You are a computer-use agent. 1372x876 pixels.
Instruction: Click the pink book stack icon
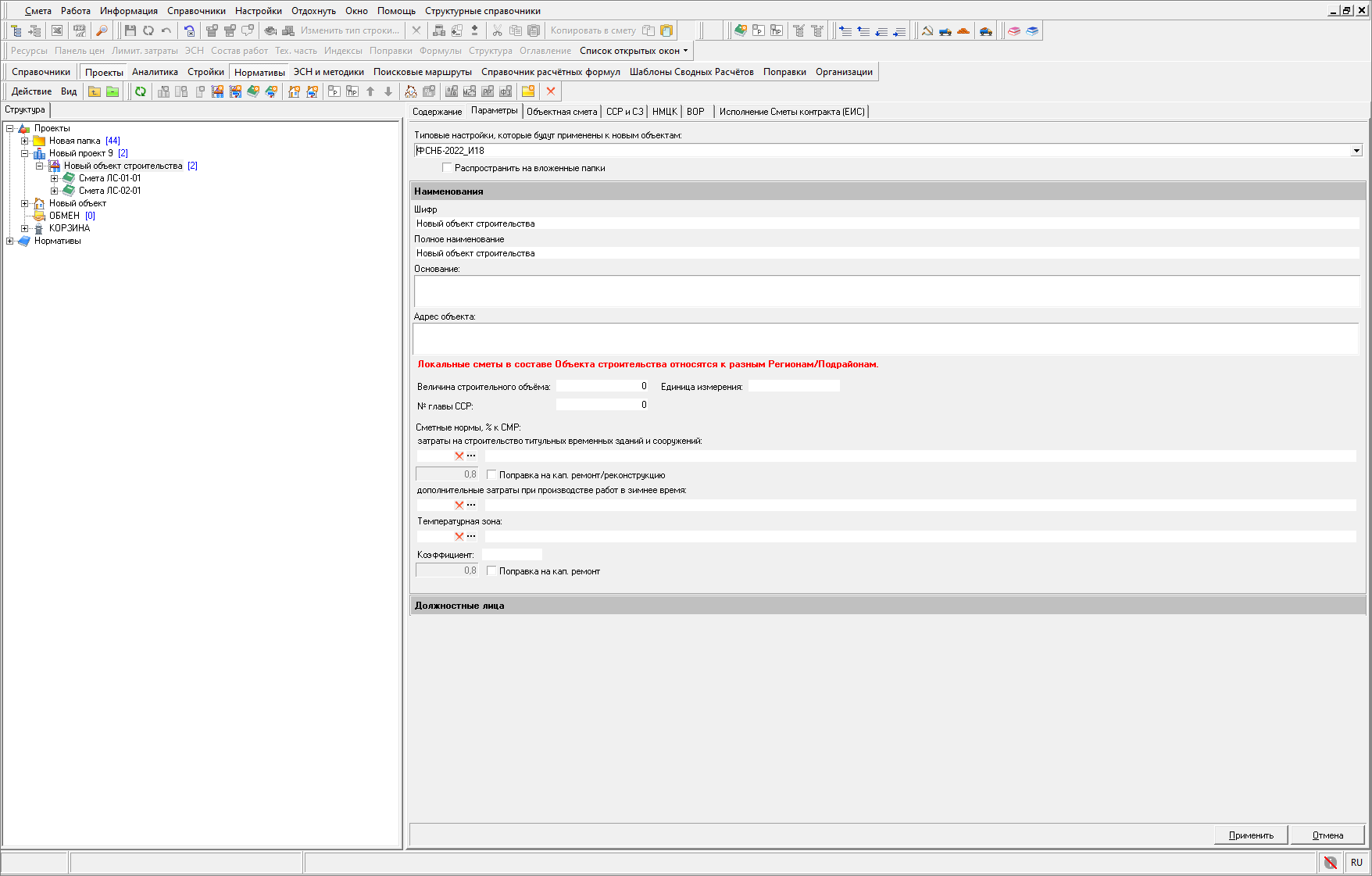tap(1014, 30)
